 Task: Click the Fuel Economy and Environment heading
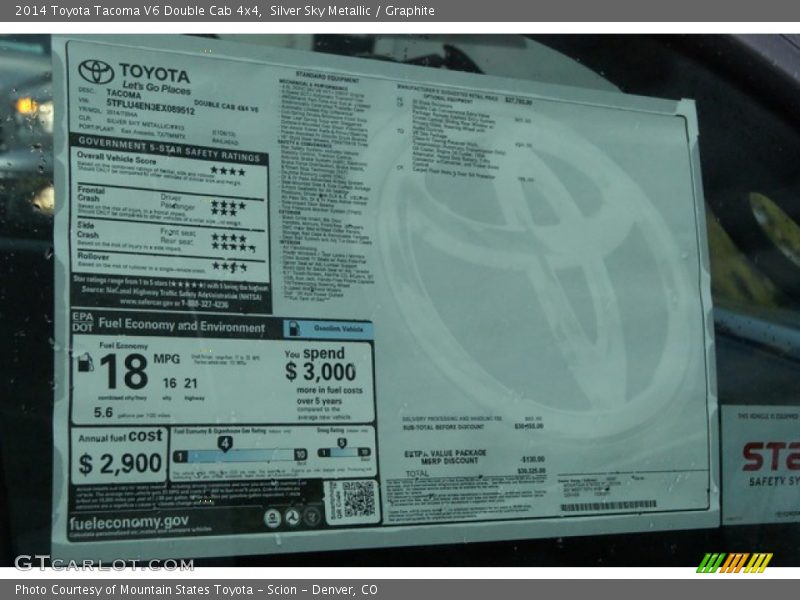coord(182,325)
